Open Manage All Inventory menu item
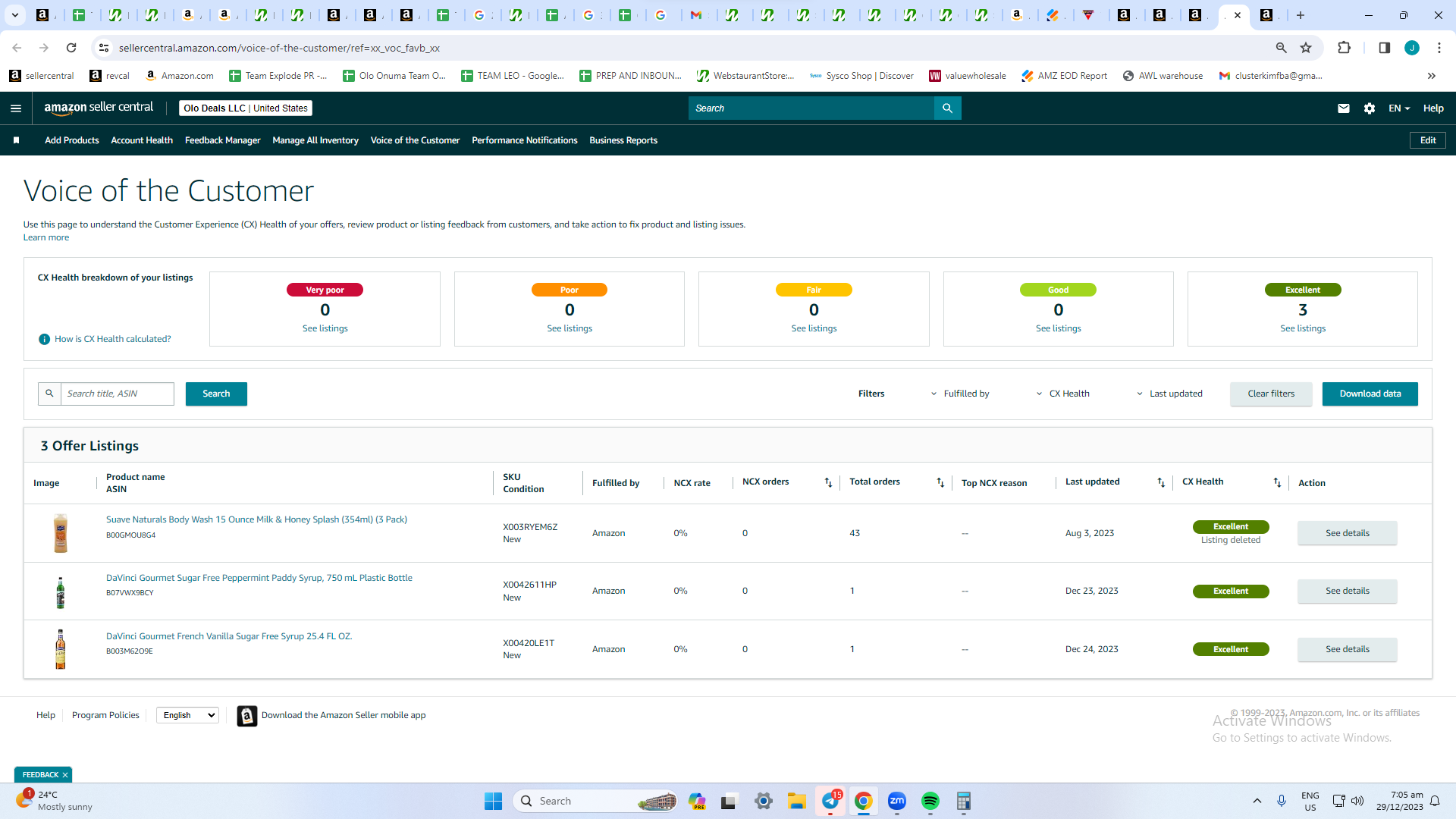The width and height of the screenshot is (1456, 819). [x=315, y=140]
